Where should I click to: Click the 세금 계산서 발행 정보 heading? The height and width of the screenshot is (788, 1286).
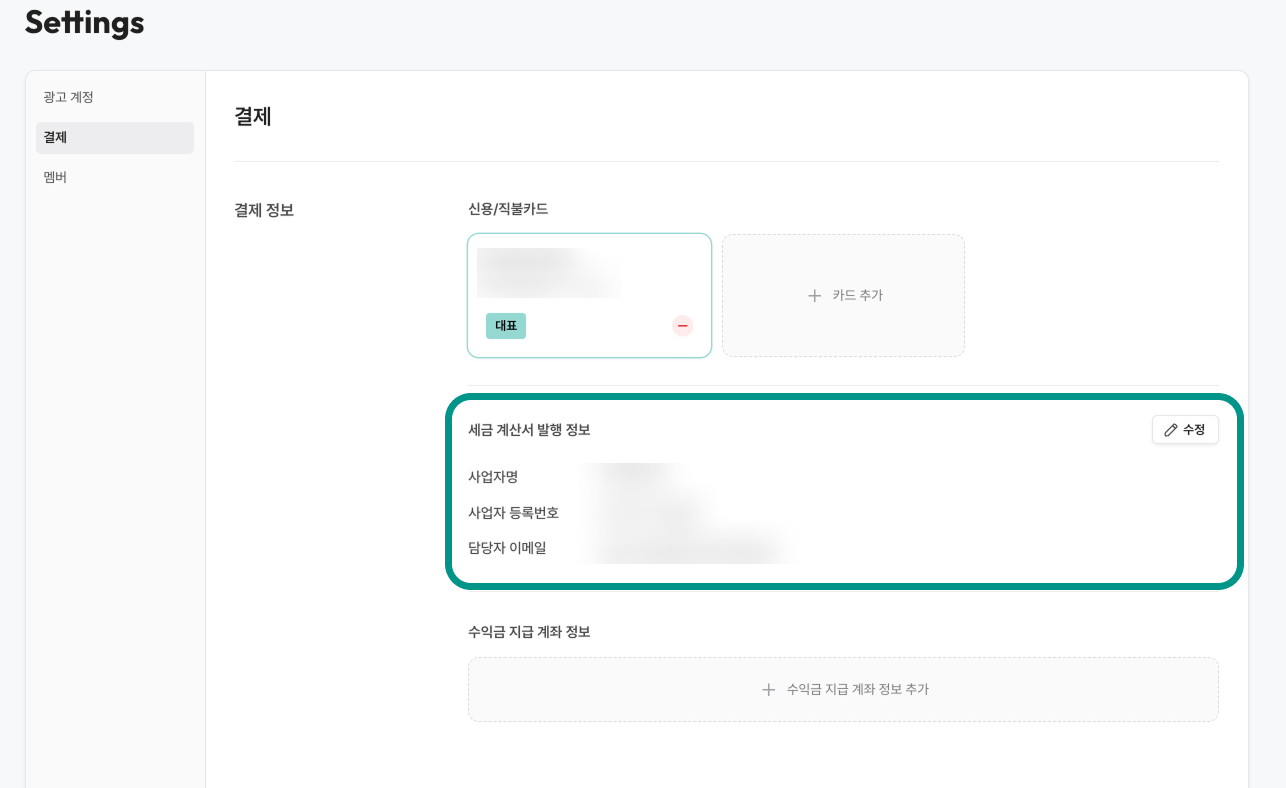529,430
